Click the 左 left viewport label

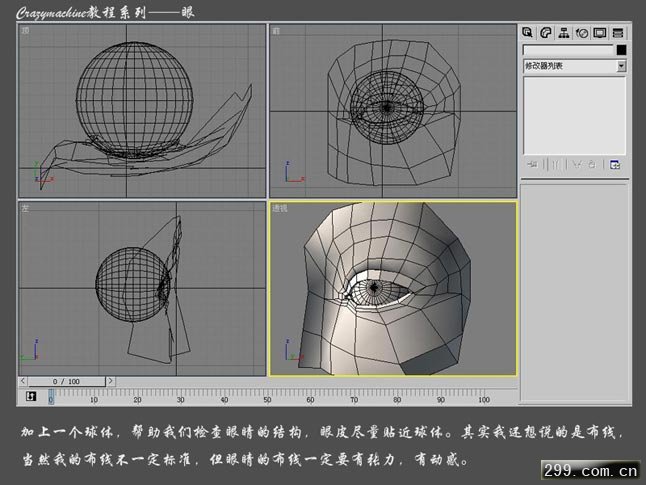[25, 209]
